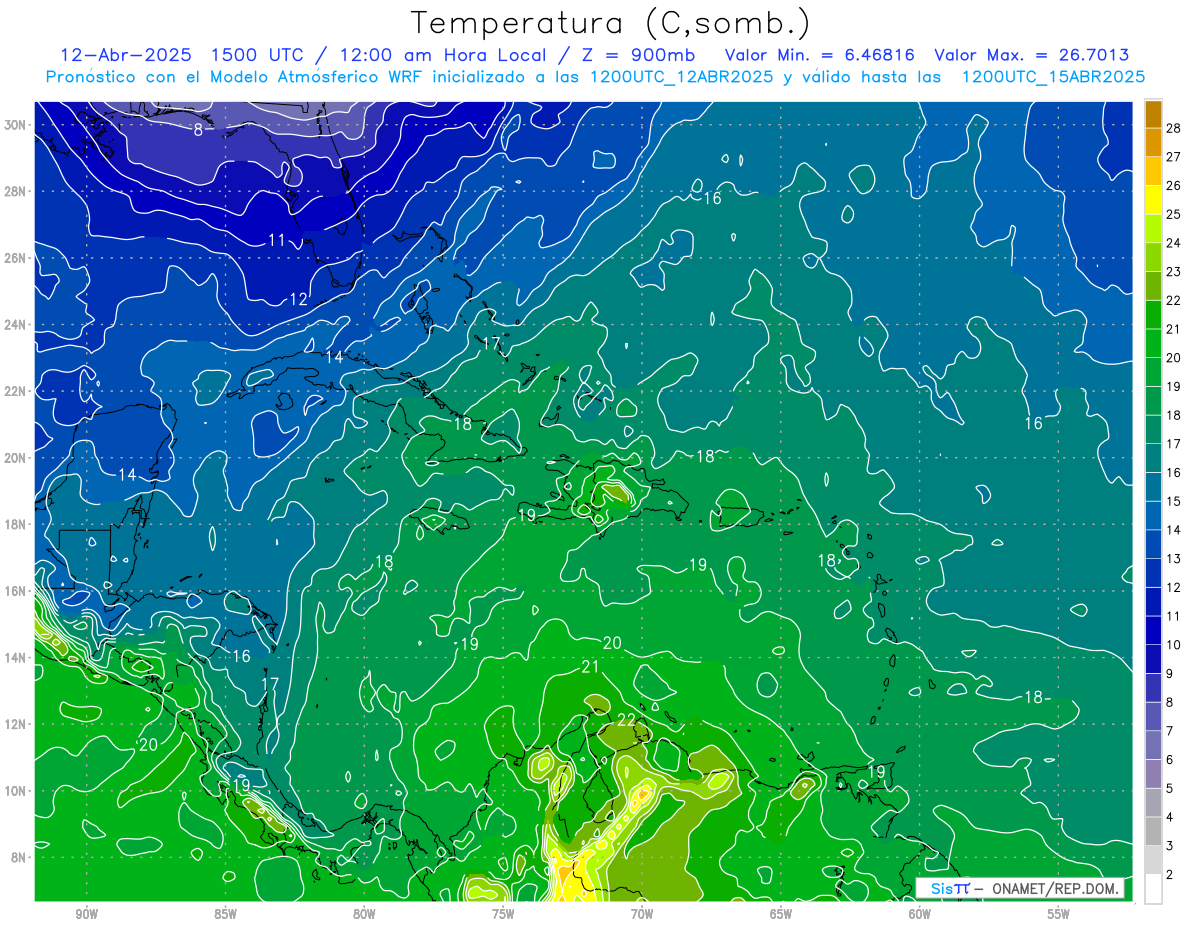This screenshot has width=1200, height=927.
Task: Click 'Valor Max. = 26.7013' text
Action: (x=1032, y=55)
